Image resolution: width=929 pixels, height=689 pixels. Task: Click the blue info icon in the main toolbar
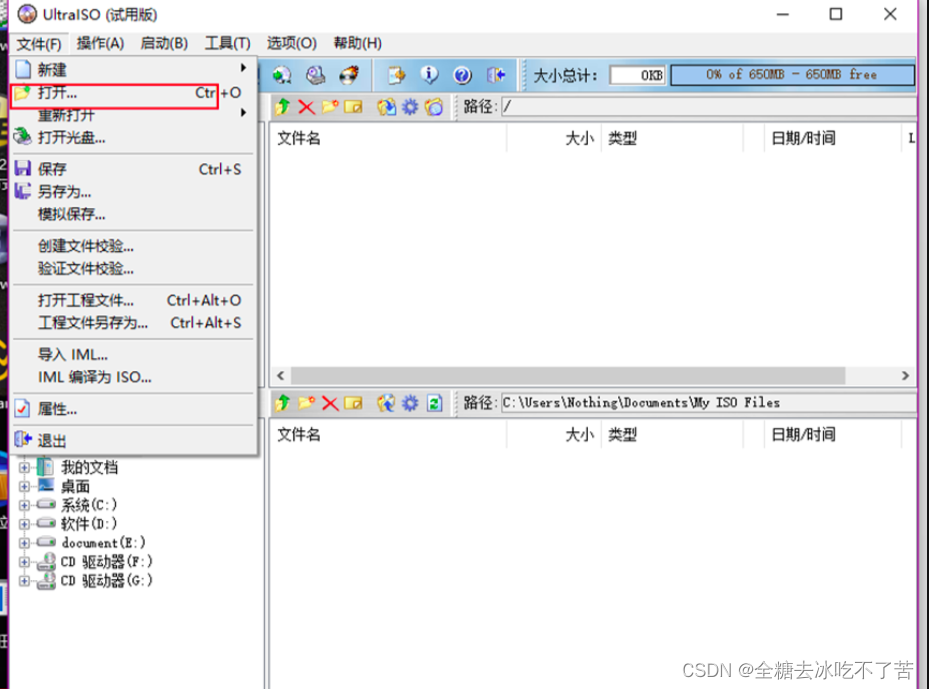click(x=429, y=75)
